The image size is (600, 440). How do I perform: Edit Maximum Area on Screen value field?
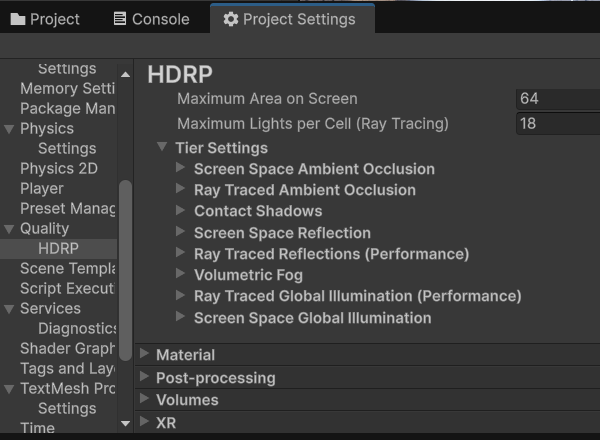pos(557,98)
